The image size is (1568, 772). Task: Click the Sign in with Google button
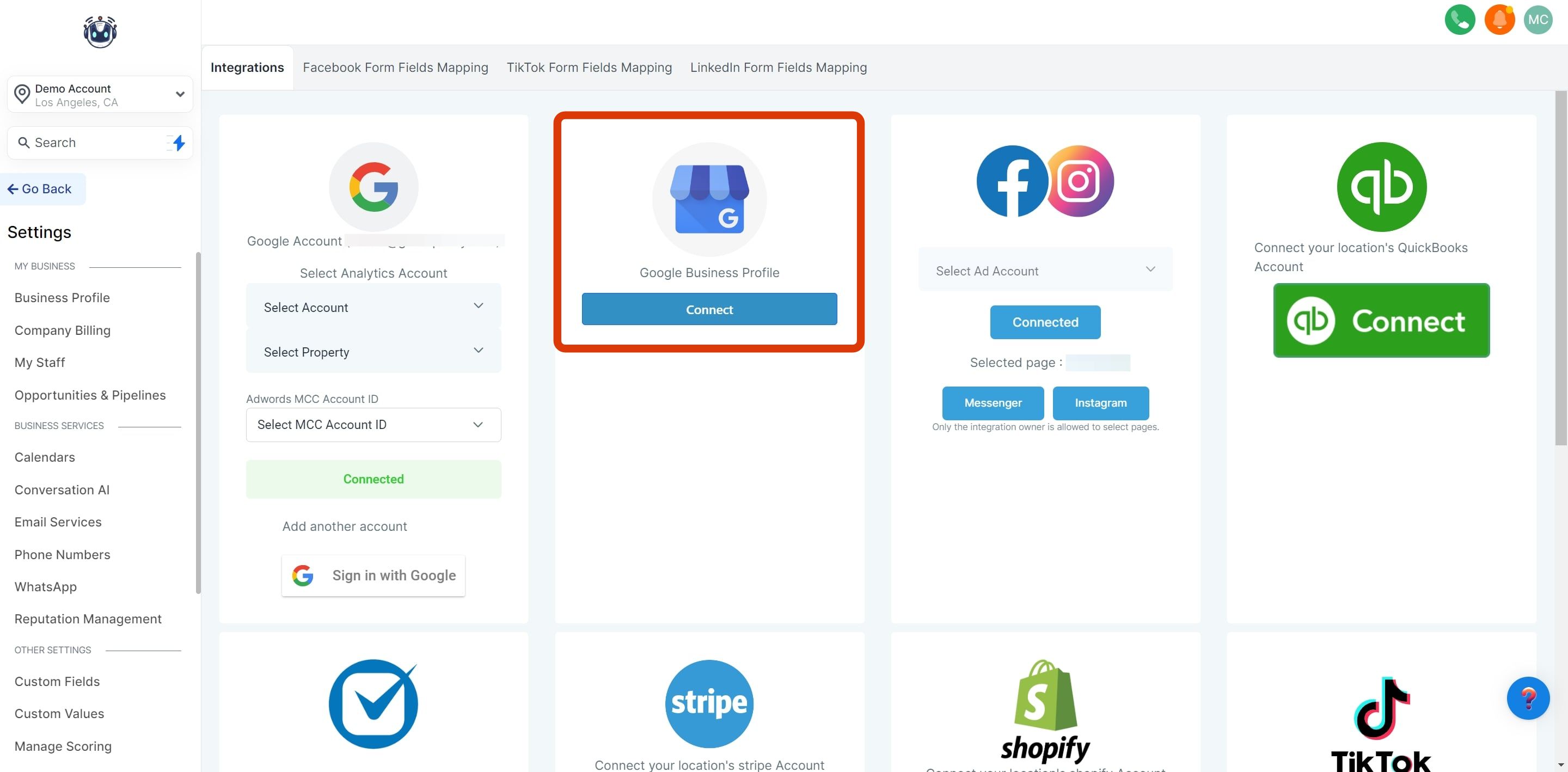click(372, 575)
